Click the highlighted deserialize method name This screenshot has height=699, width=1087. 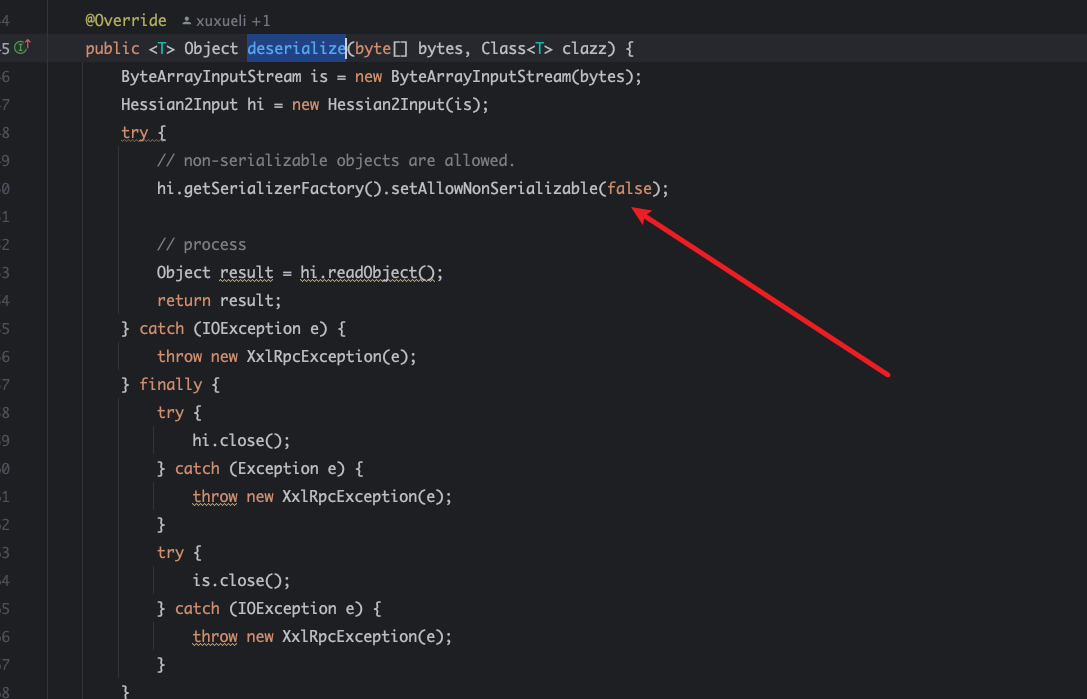(x=296, y=48)
